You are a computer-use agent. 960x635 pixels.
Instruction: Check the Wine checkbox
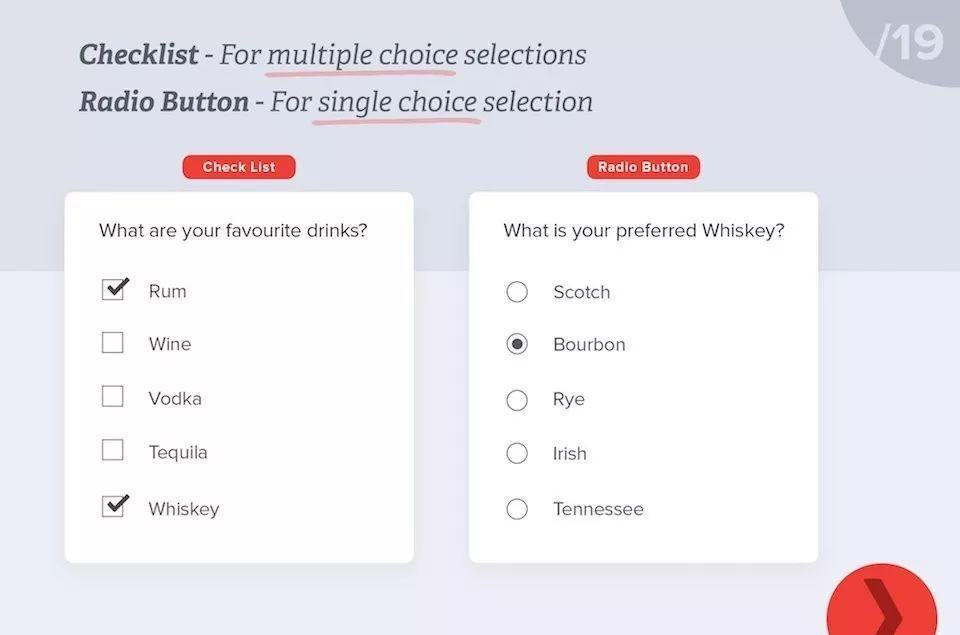pos(113,343)
